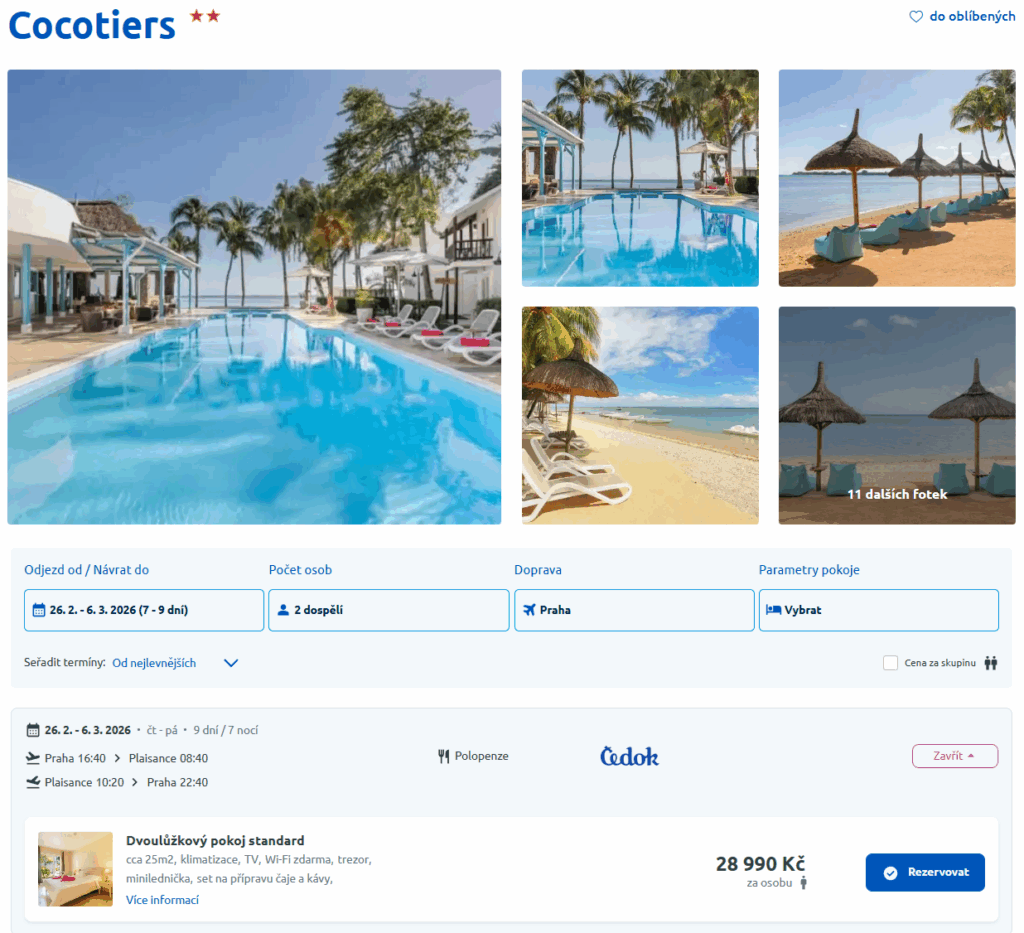
Task: Click the Rezervovat button
Action: 925,872
